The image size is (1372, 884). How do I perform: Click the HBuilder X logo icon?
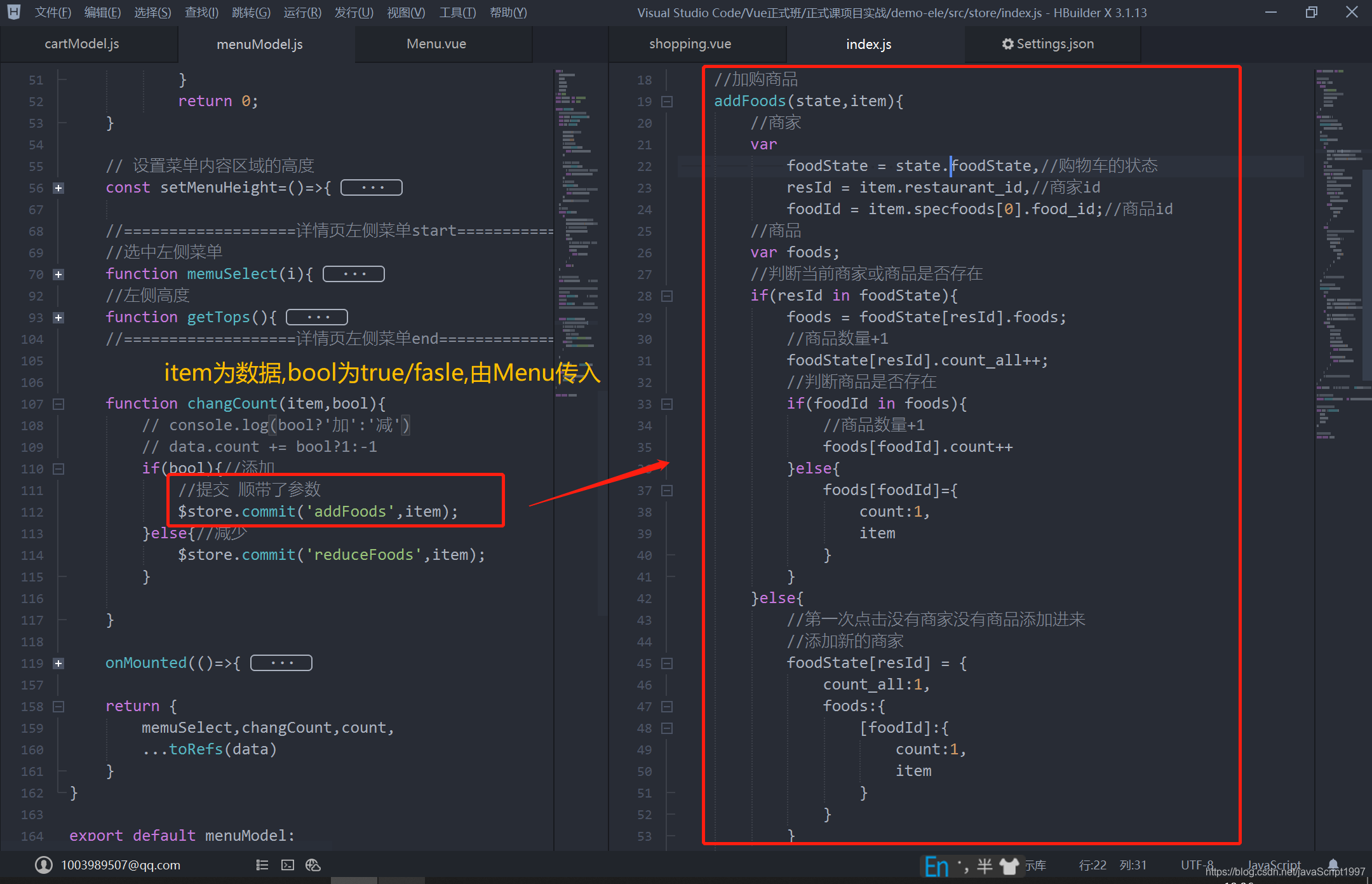point(13,12)
